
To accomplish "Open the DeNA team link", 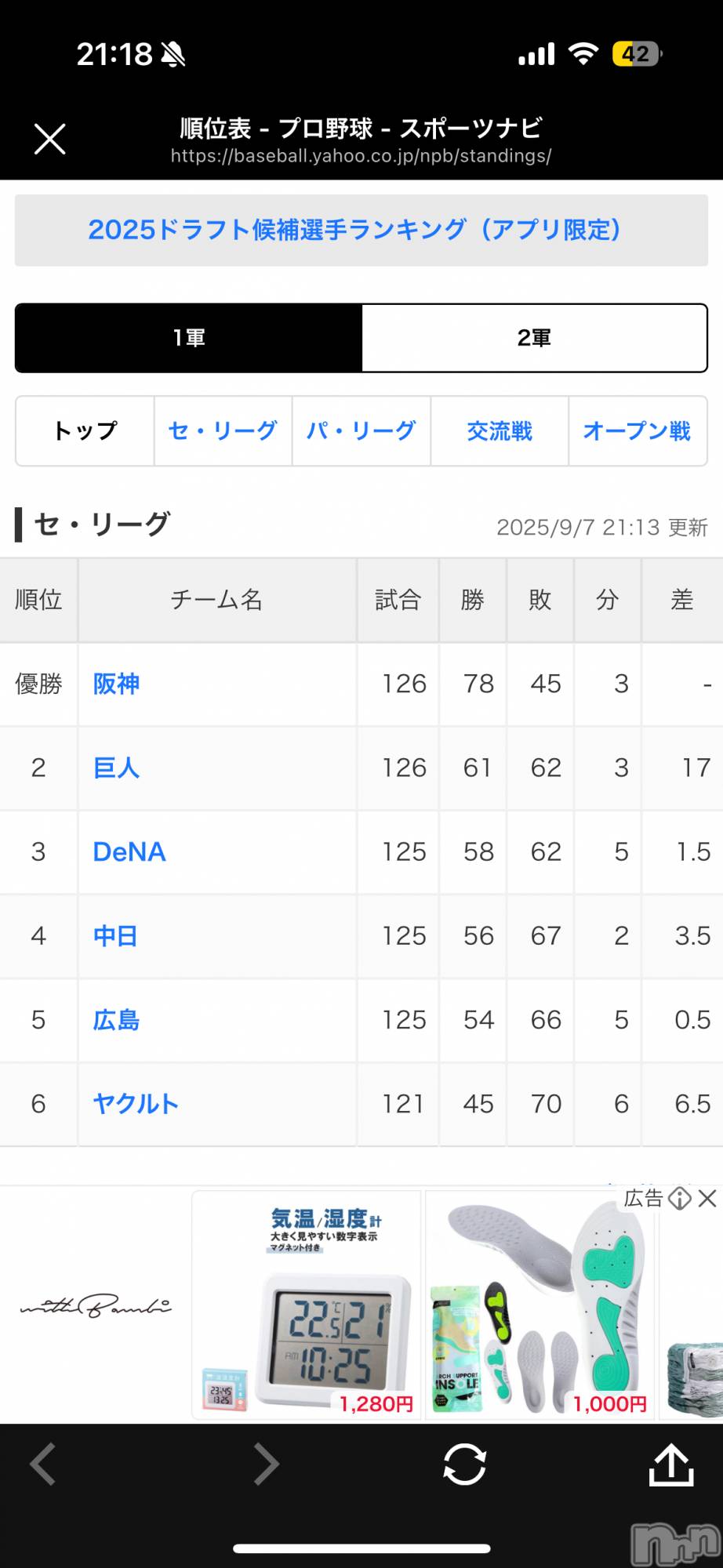I will coord(129,851).
